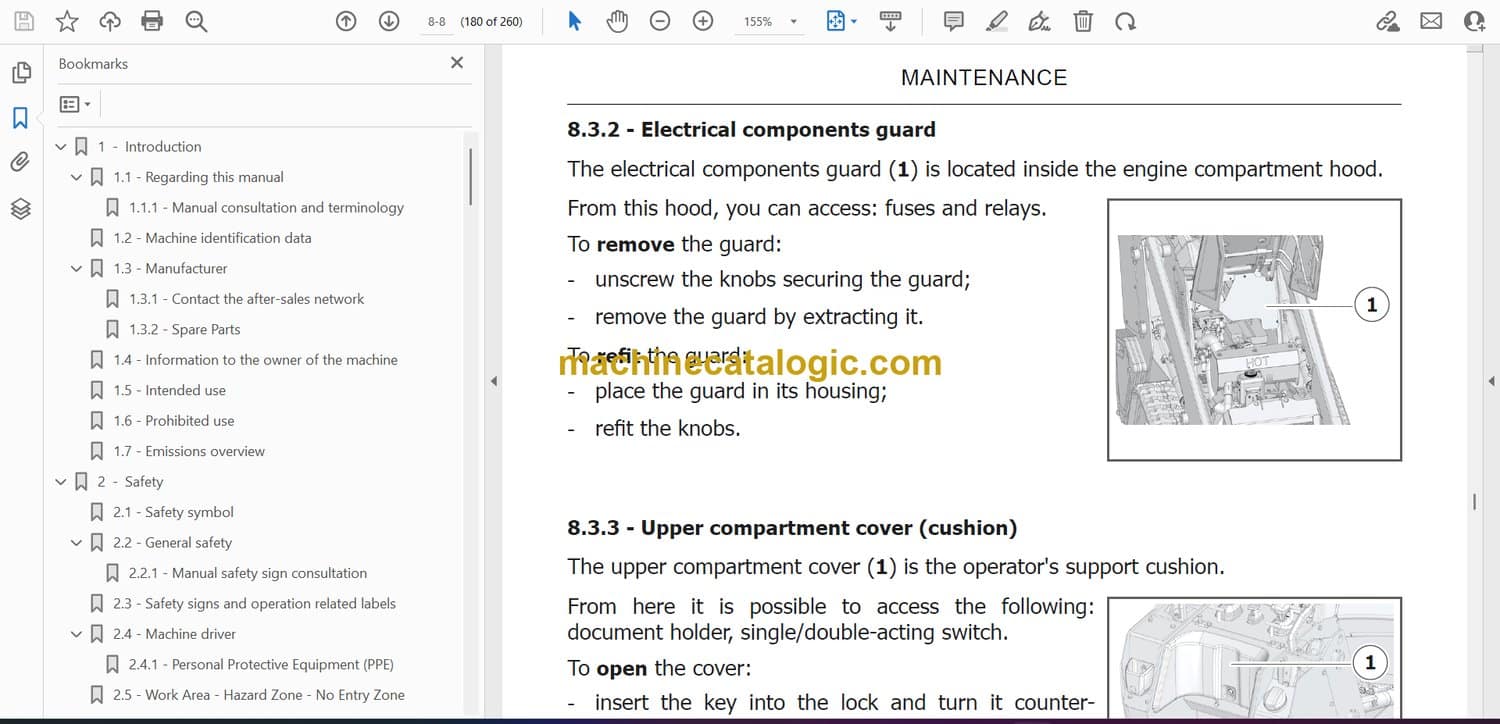The height and width of the screenshot is (724, 1500).
Task: Go to the next page using down arrow
Action: (x=389, y=21)
